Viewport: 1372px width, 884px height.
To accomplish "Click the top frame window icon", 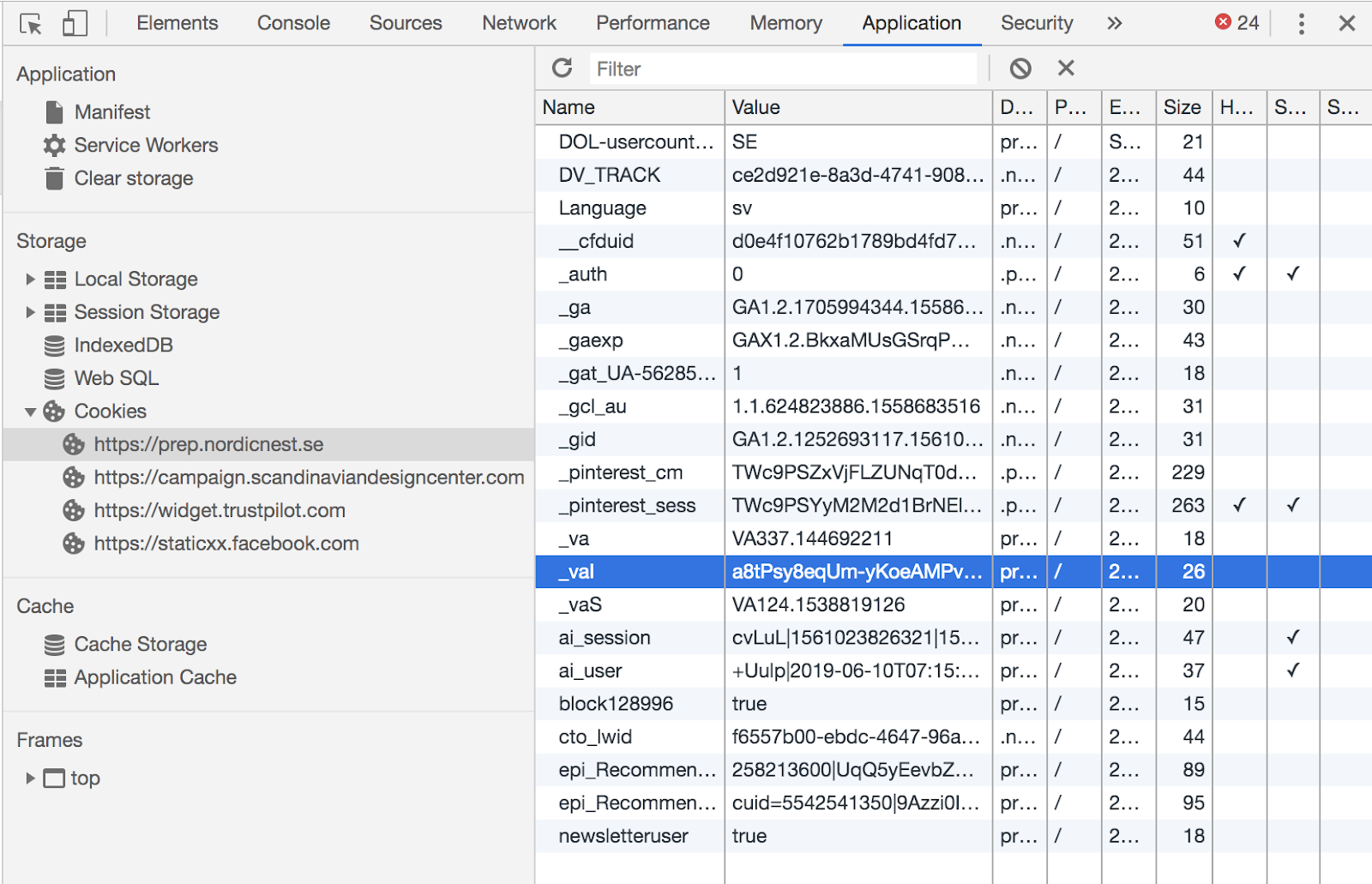I will [x=54, y=779].
